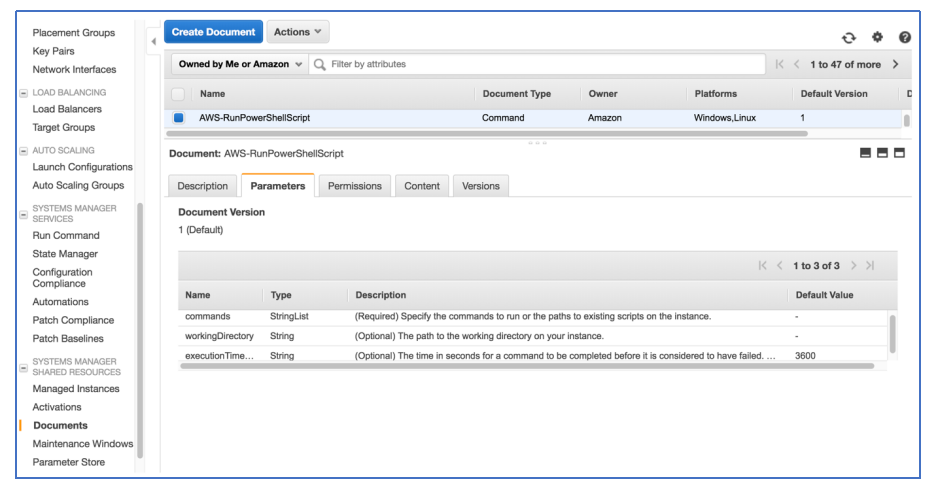This screenshot has width=933, height=485.
Task: Sort documents by Name column header
Action: (212, 94)
